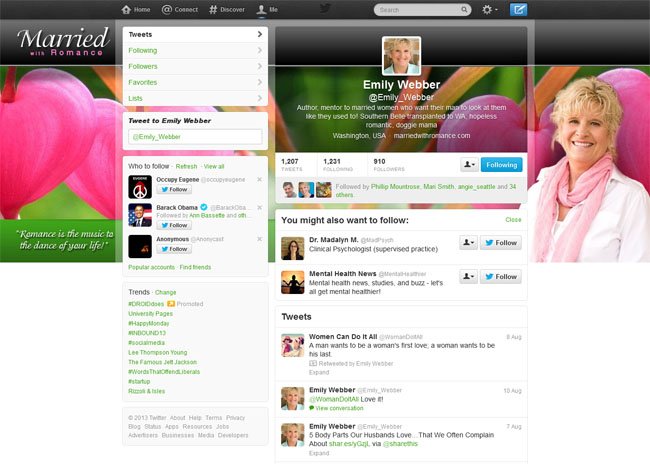Image resolution: width=650 pixels, height=464 pixels.
Task: Expand the '5 Body Parts' tweet
Action: 319,453
